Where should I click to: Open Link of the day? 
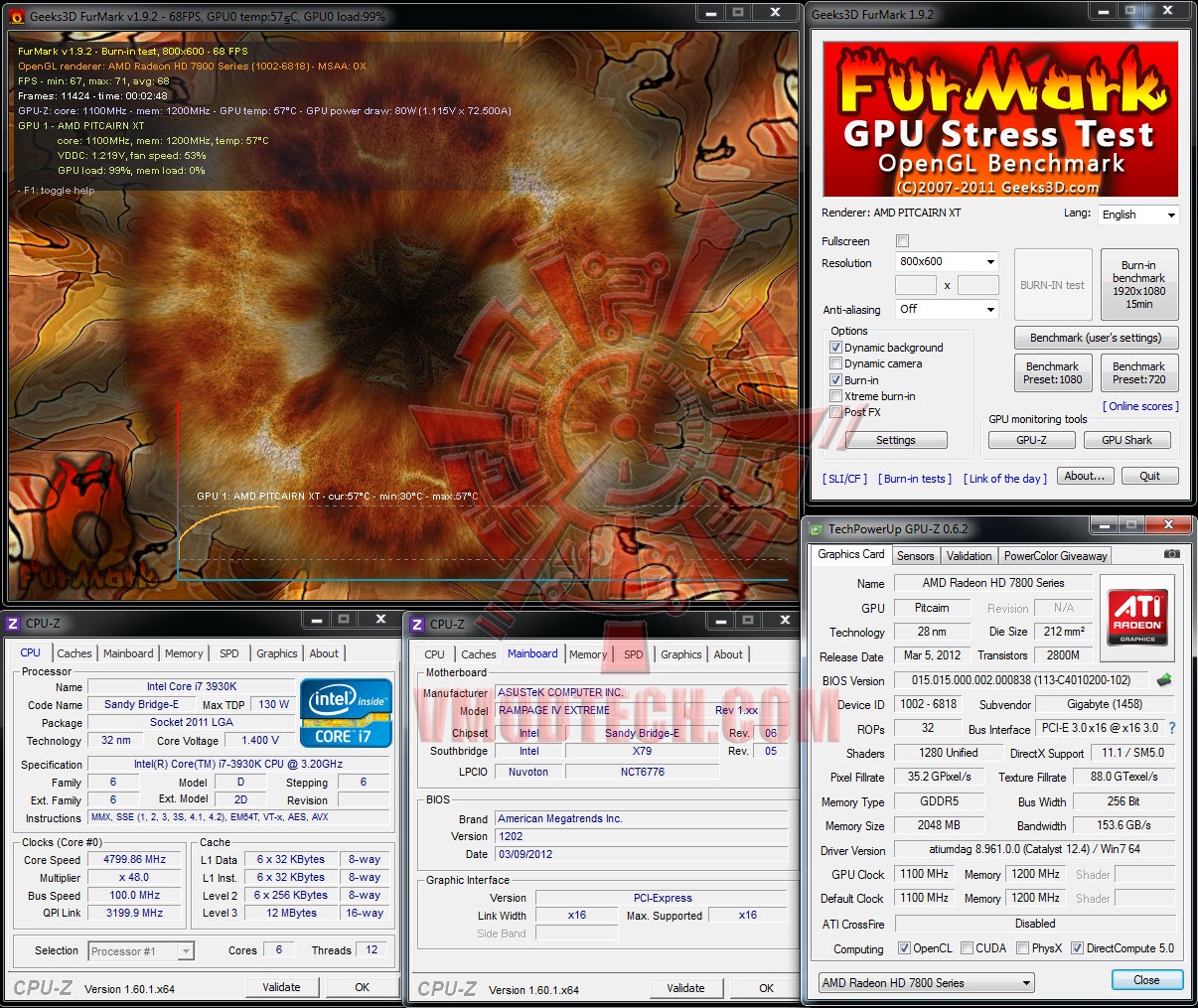(x=1005, y=479)
